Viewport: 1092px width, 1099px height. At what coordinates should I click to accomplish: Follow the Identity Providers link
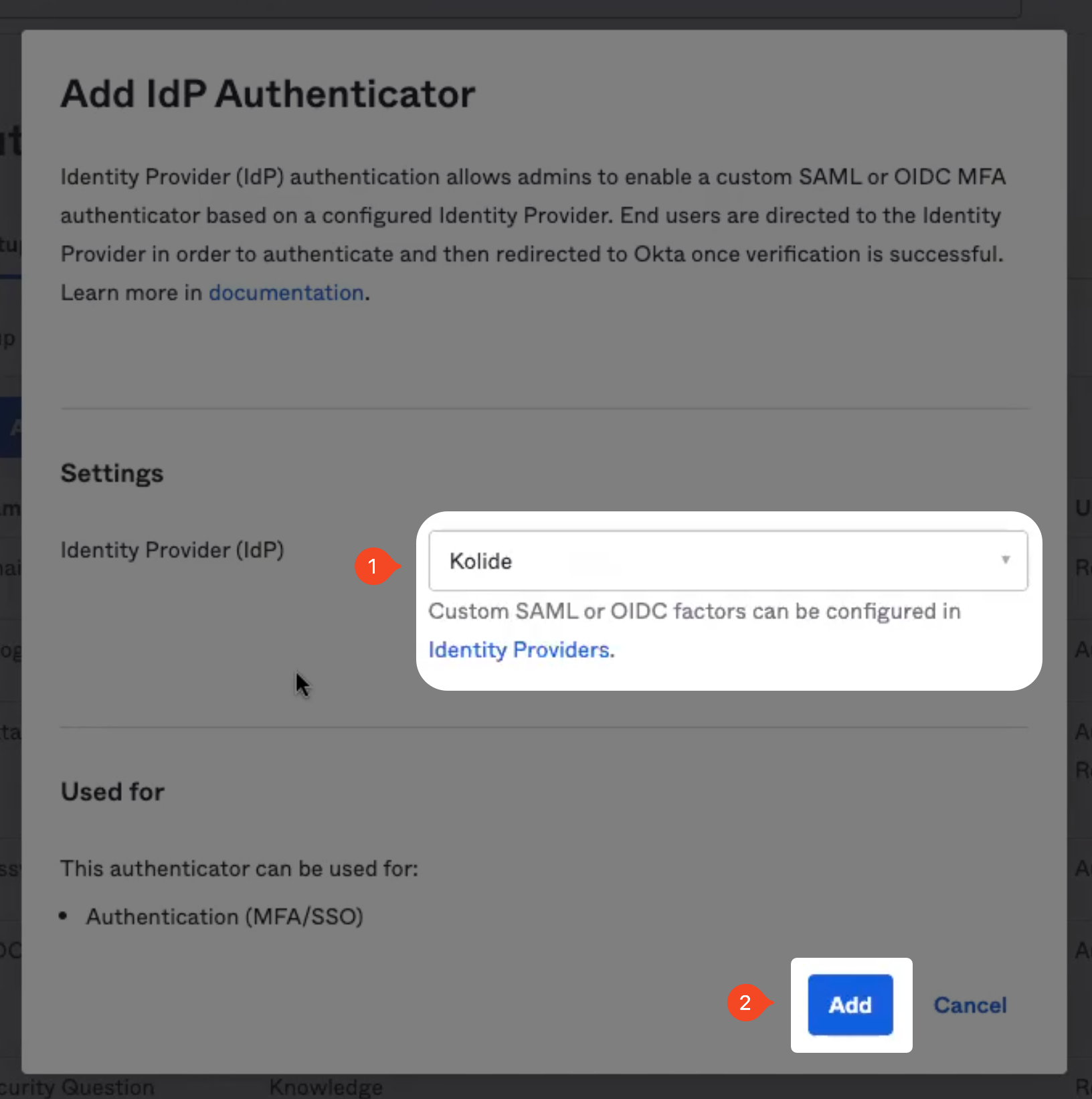tap(519, 650)
